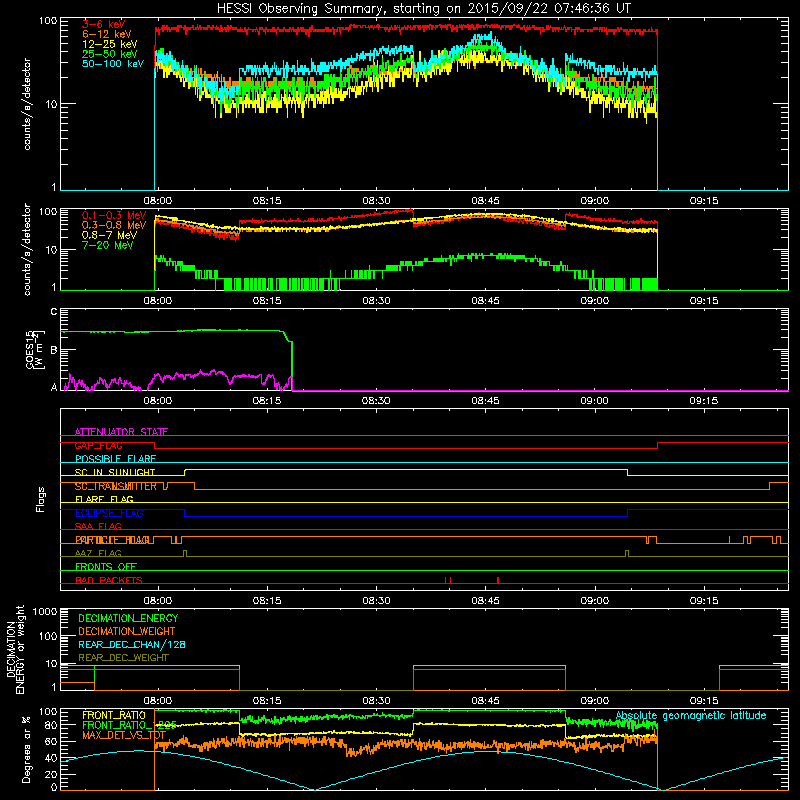Select the blue ECLIPSE_FLAG label

[x=109, y=513]
